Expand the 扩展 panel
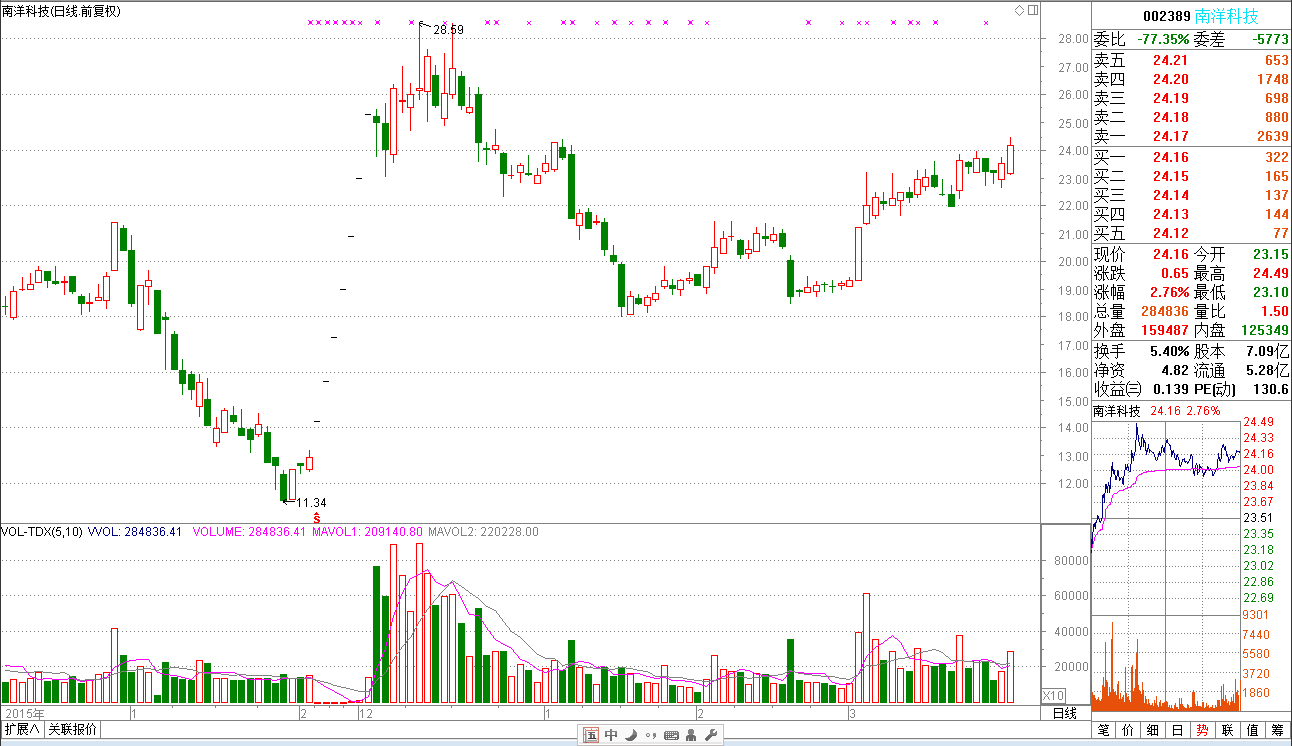1292x746 pixels. (x=21, y=729)
